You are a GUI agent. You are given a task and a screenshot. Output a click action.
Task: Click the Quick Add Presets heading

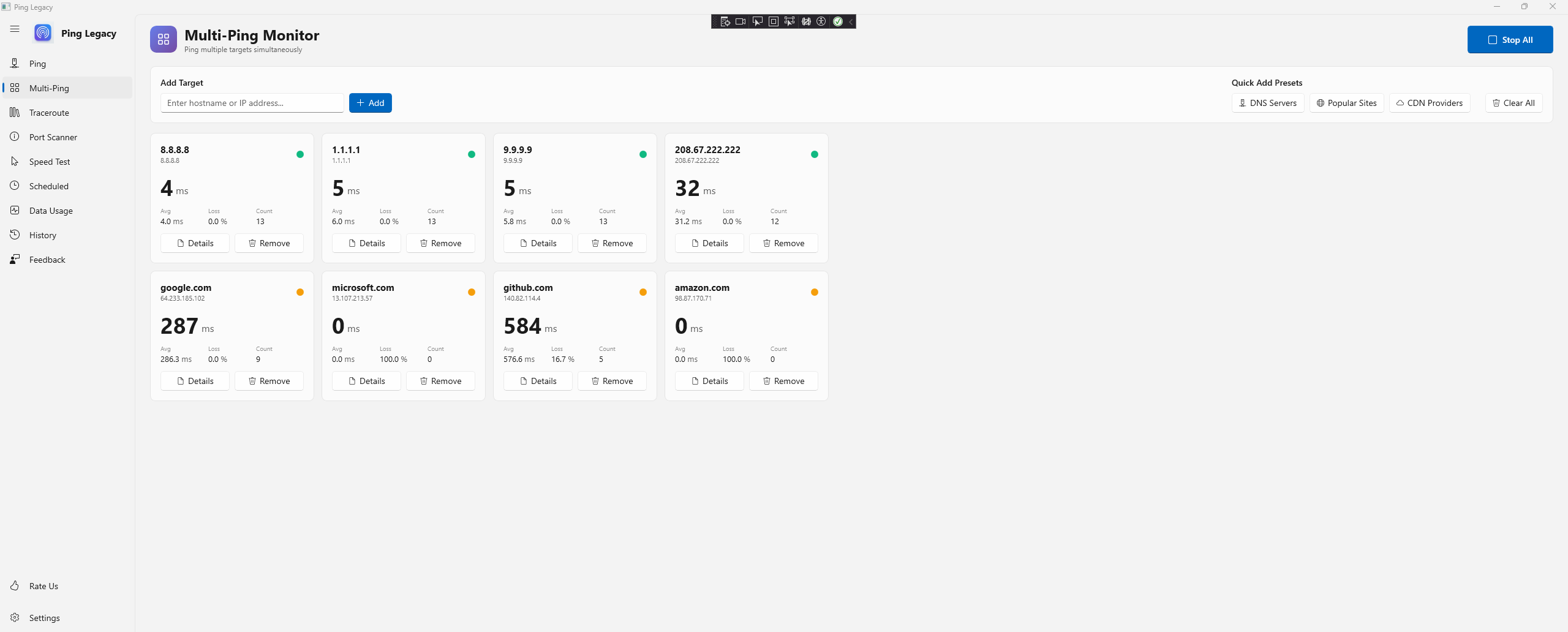[x=1267, y=83]
